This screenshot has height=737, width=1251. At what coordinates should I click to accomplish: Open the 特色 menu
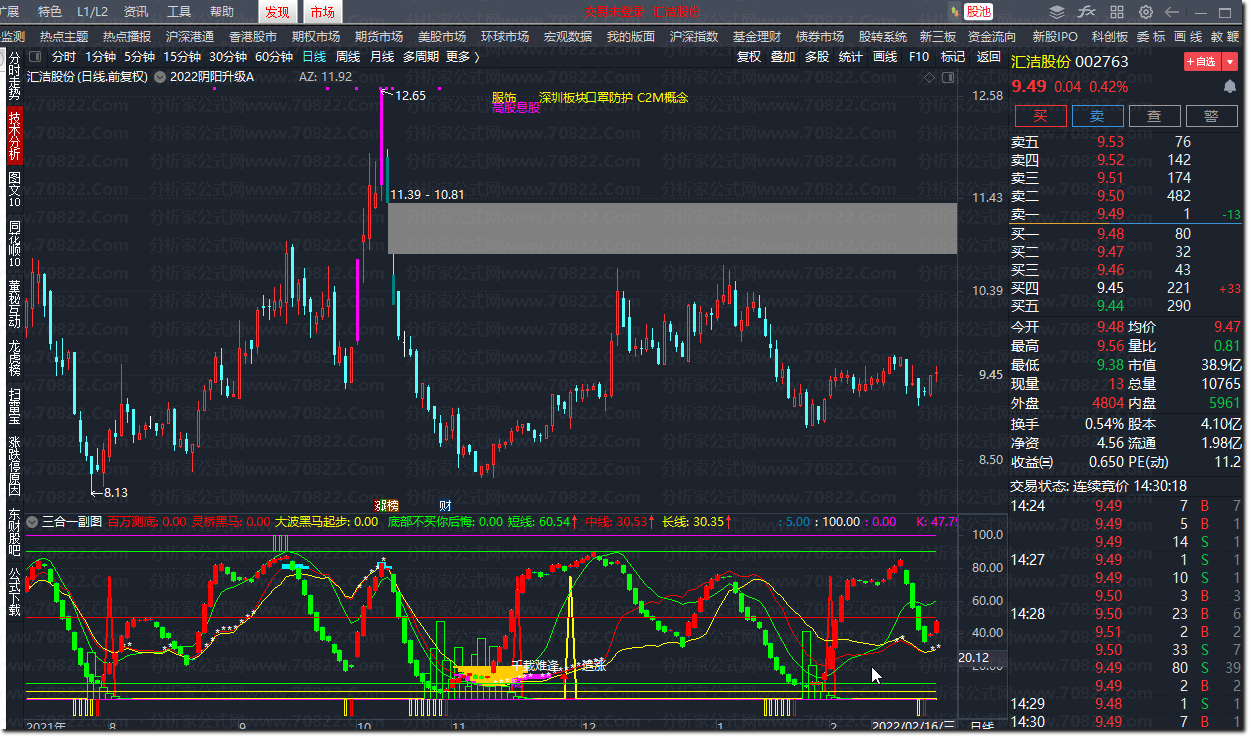(49, 12)
